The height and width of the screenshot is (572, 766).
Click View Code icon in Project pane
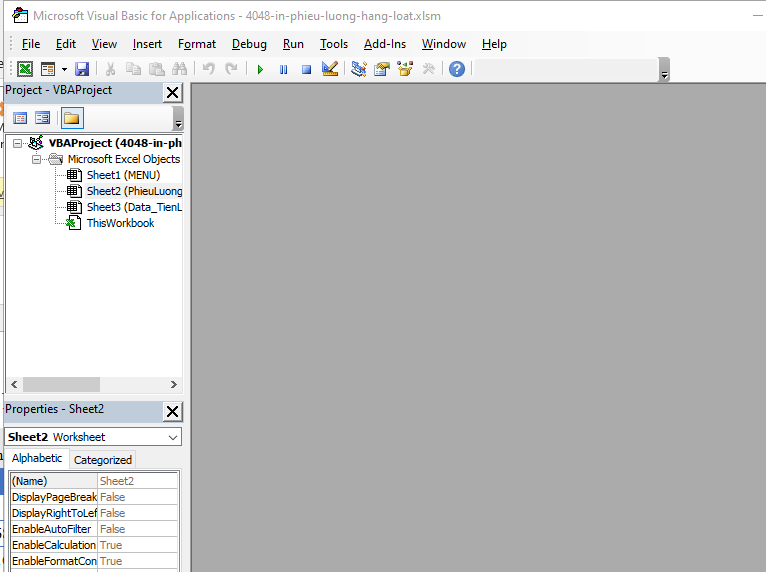pyautogui.click(x=20, y=118)
